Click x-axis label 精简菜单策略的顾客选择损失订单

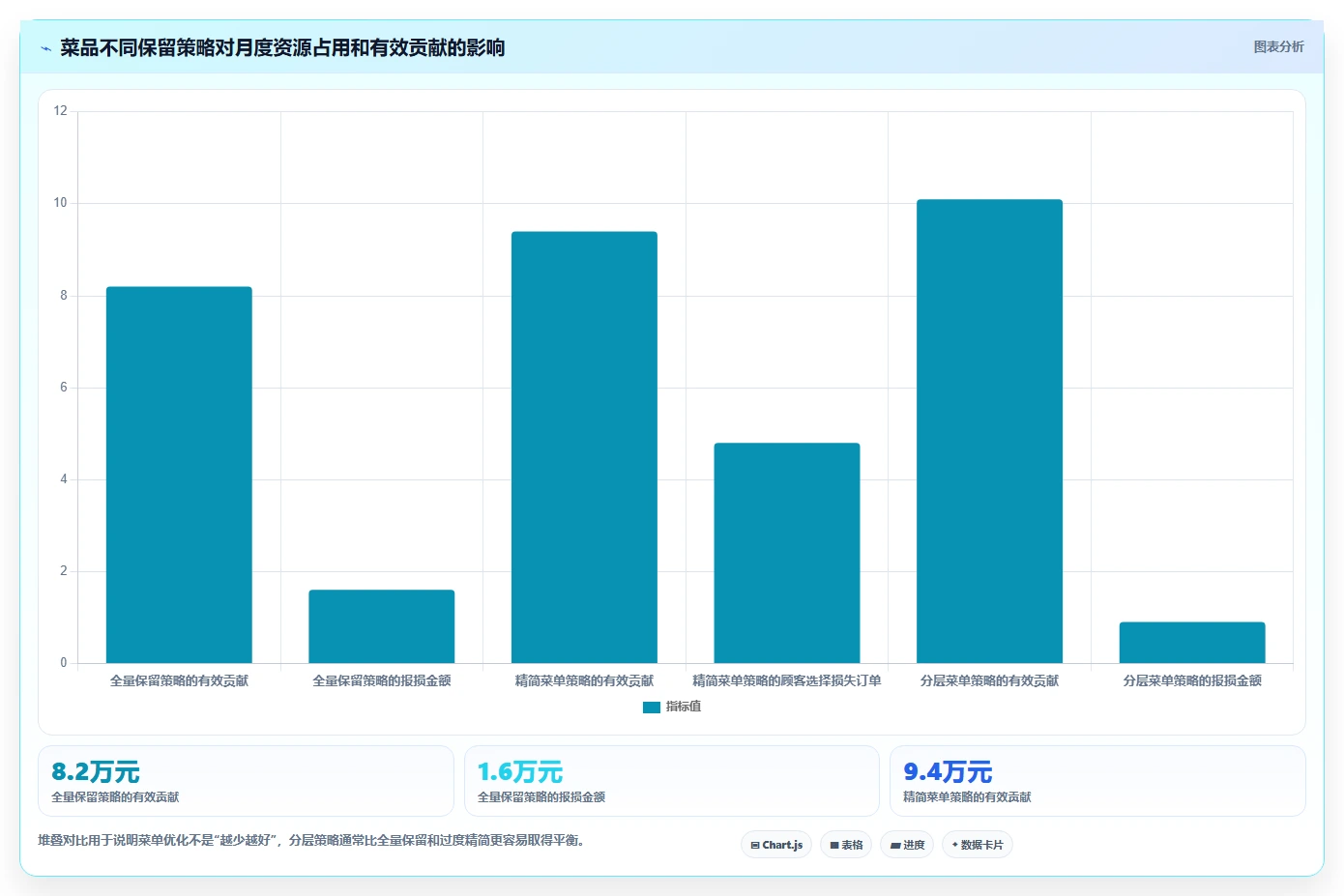(787, 680)
